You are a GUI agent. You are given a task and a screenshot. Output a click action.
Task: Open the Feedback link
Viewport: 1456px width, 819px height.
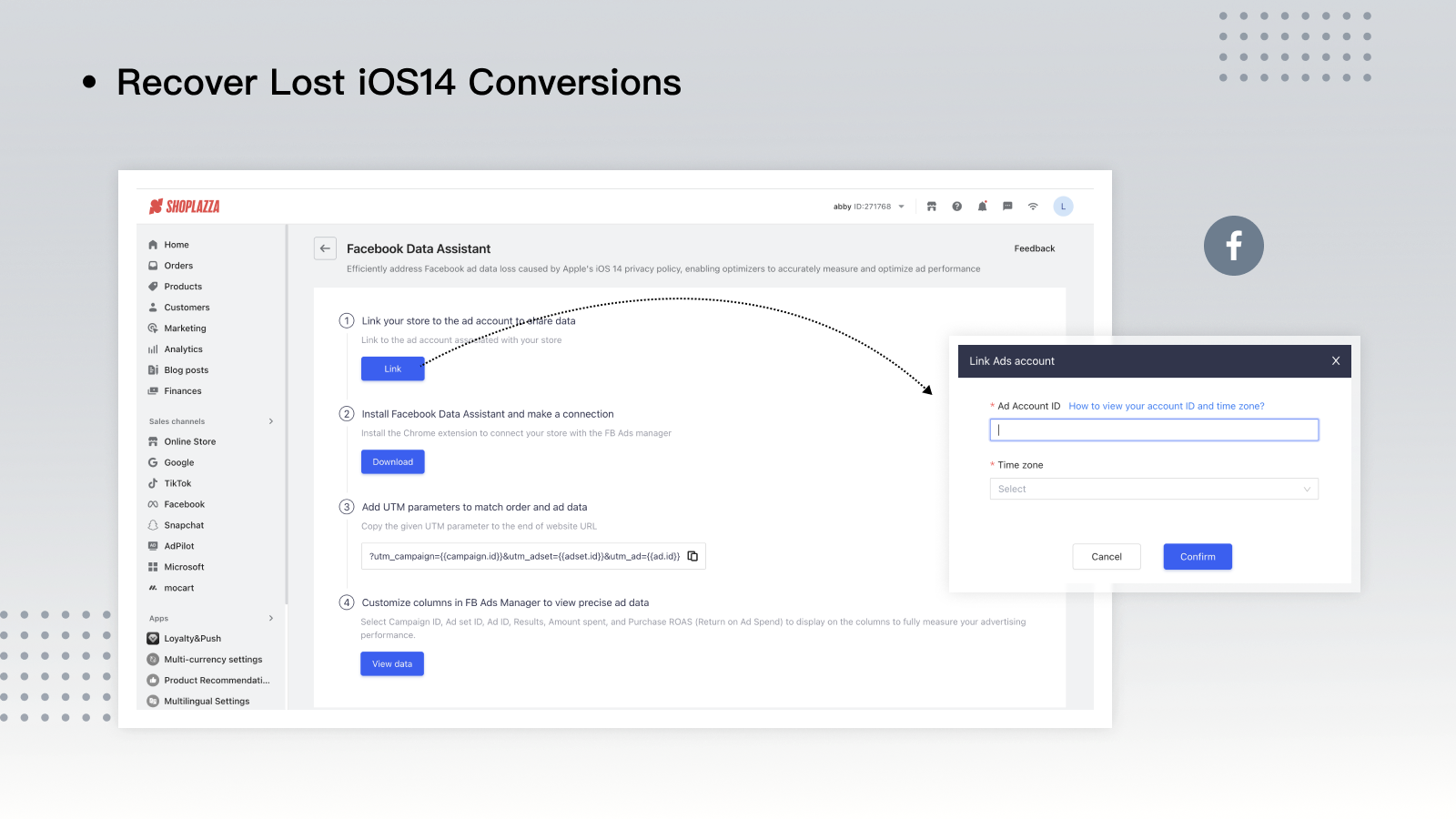1035,248
